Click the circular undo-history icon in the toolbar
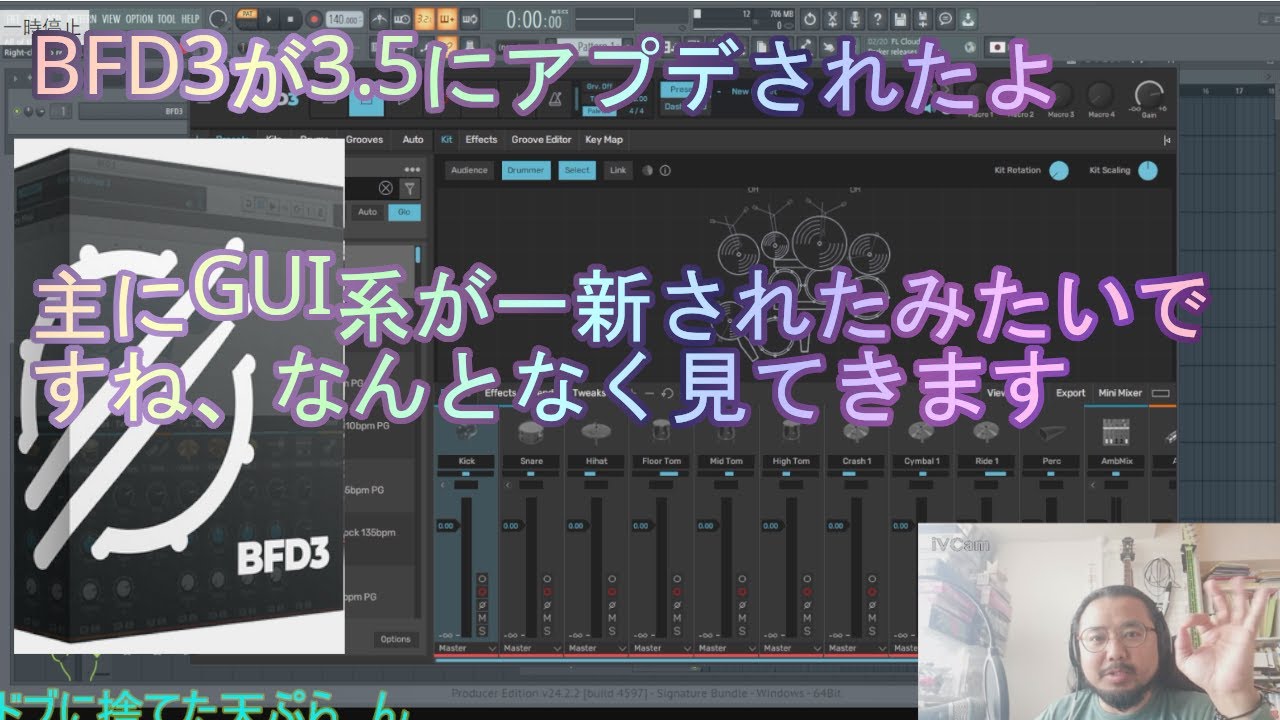 (809, 19)
